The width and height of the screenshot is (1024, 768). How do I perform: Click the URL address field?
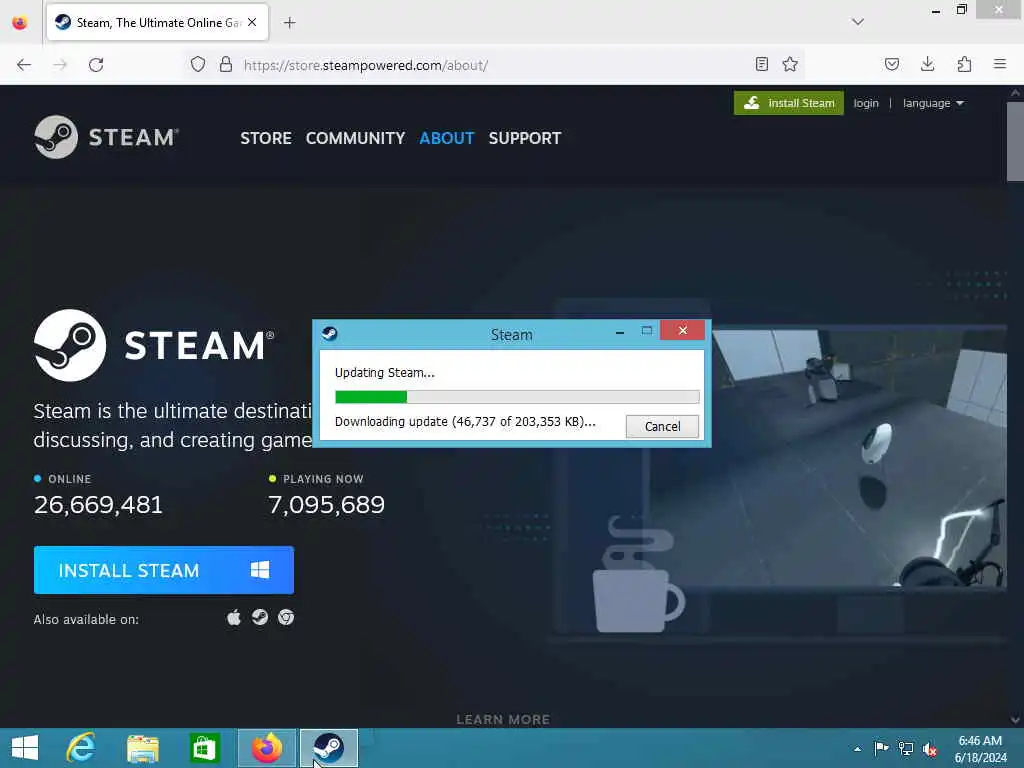(496, 65)
